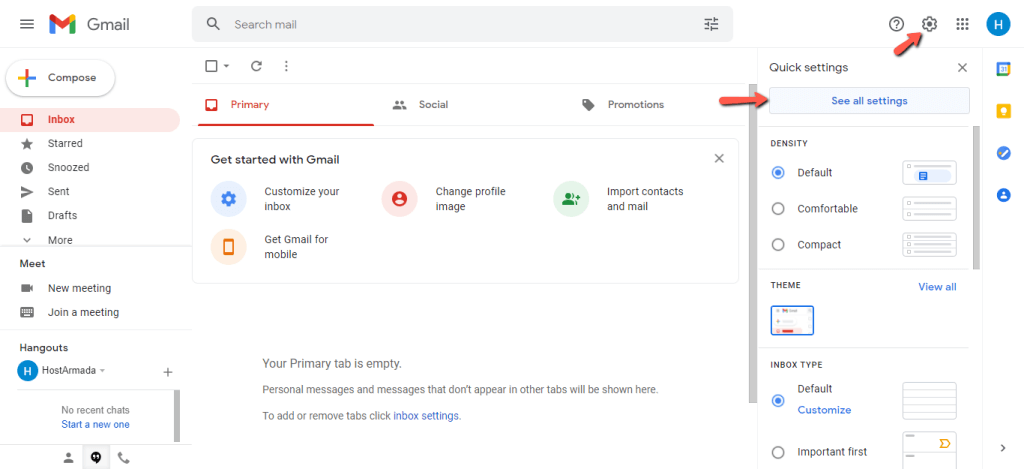Switch to Hangouts conversations icon

pos(96,458)
